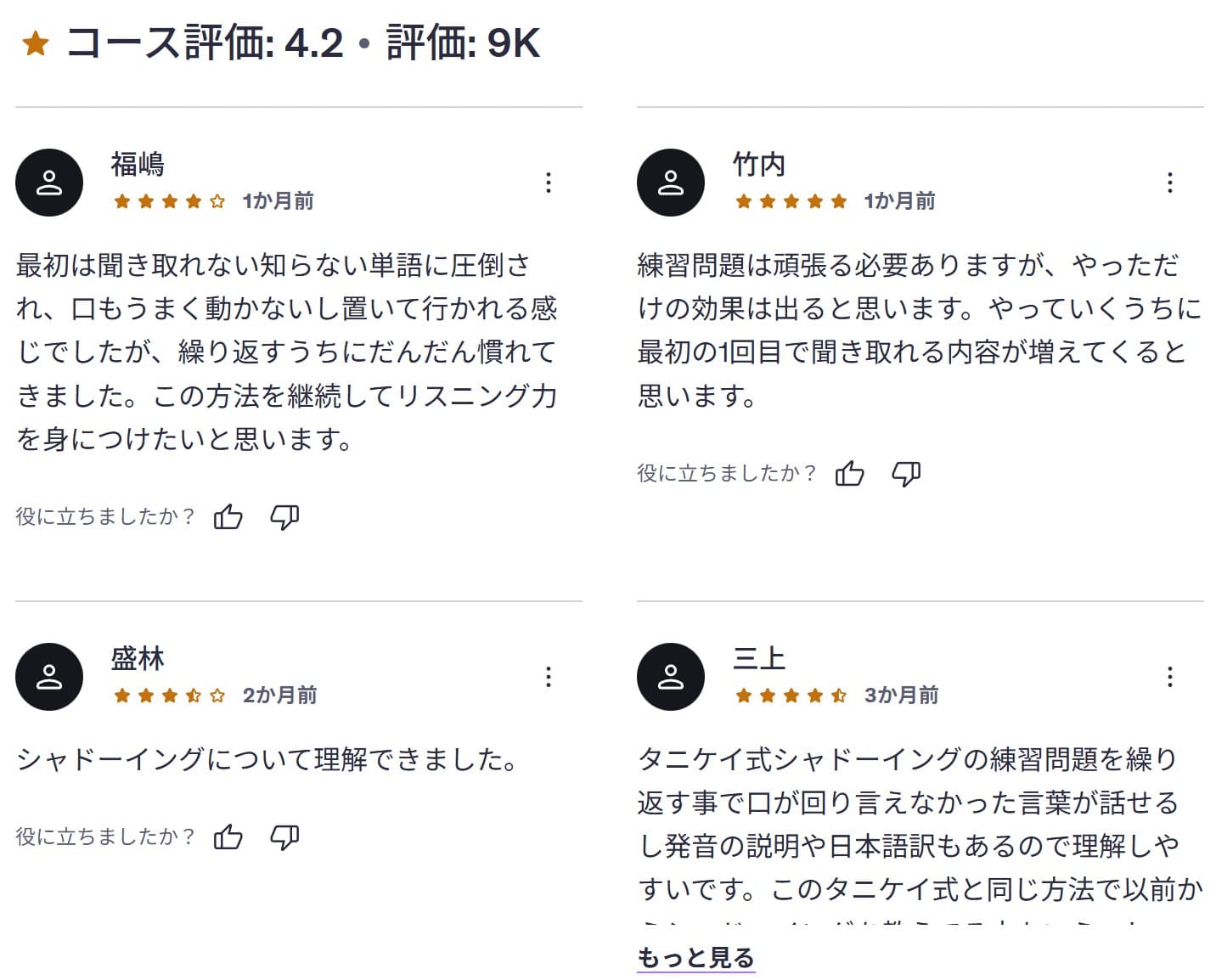The image size is (1216, 980).
Task: Open the three-dot menu on 三上's review
Action: point(1170,677)
